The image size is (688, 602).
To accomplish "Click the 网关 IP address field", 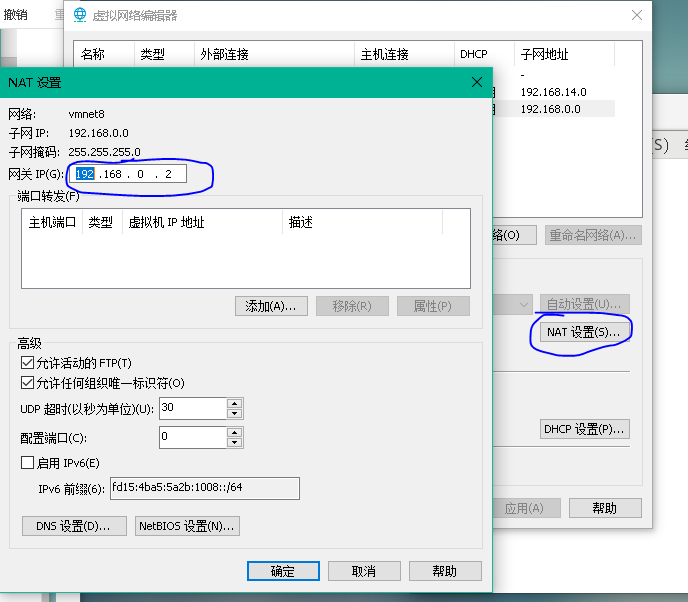I will (x=128, y=174).
